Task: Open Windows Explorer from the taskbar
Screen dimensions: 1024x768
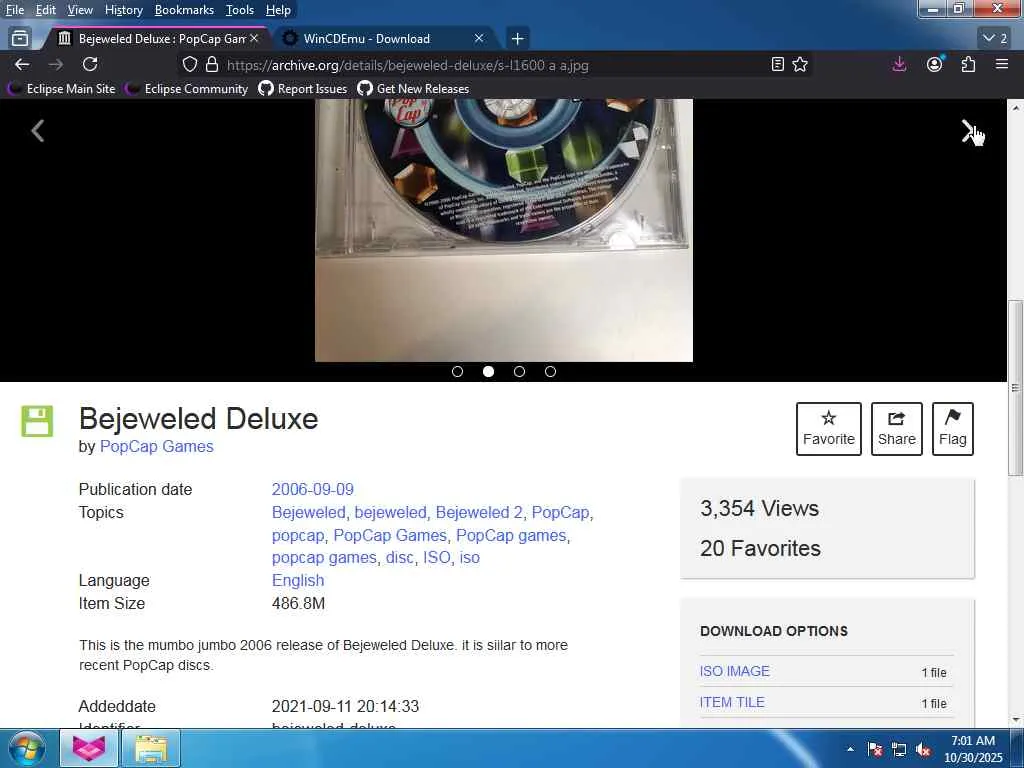Action: coord(151,748)
